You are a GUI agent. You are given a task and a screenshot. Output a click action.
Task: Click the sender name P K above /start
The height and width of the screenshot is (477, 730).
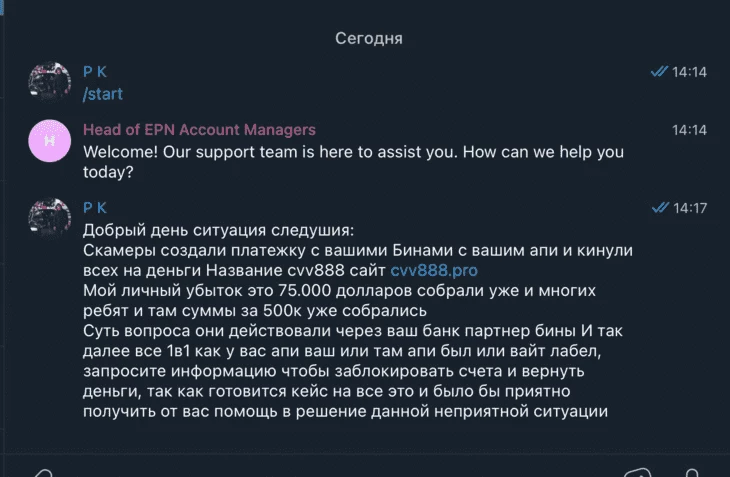[x=95, y=72]
